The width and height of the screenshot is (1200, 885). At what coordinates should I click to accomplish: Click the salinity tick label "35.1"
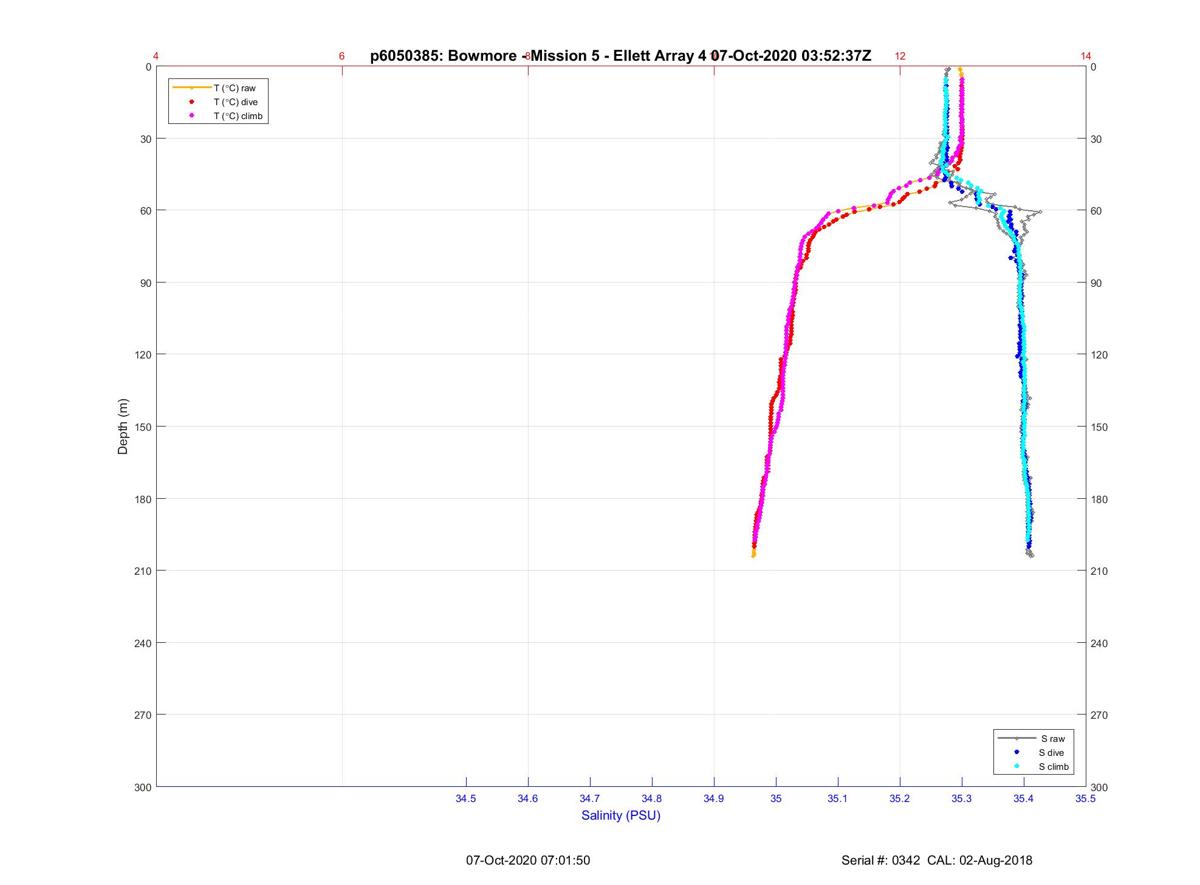(838, 799)
